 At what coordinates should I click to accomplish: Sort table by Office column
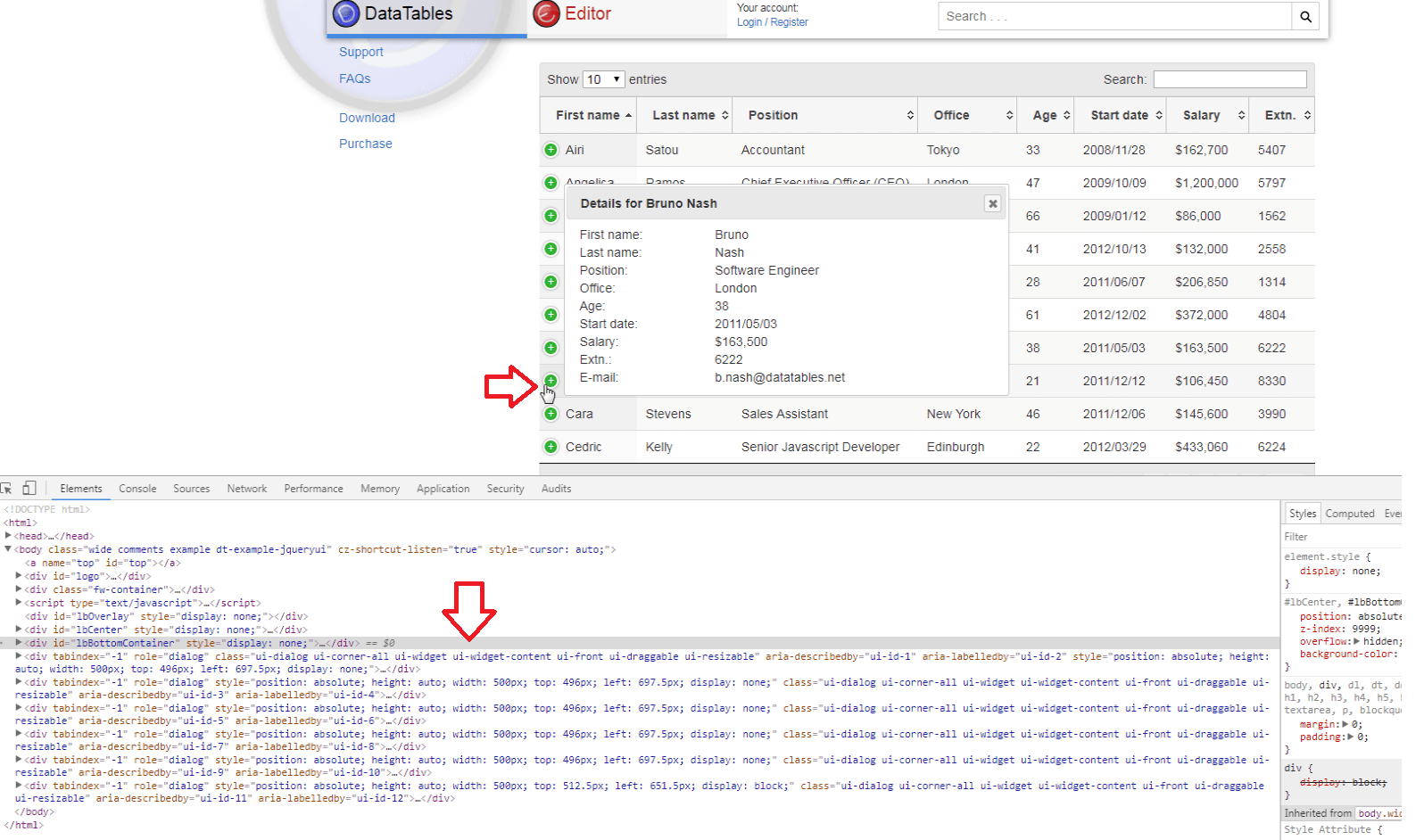coord(969,115)
